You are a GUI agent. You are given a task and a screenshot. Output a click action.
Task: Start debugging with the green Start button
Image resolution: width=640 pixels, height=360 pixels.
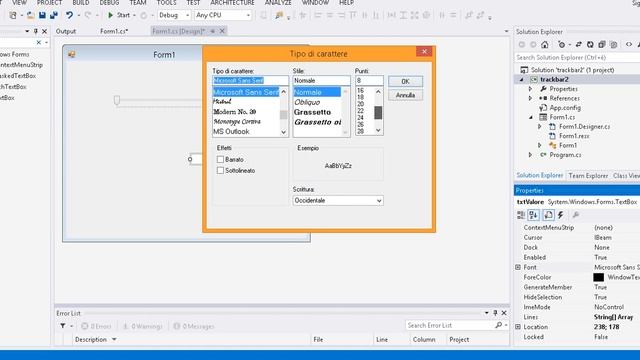coord(119,15)
